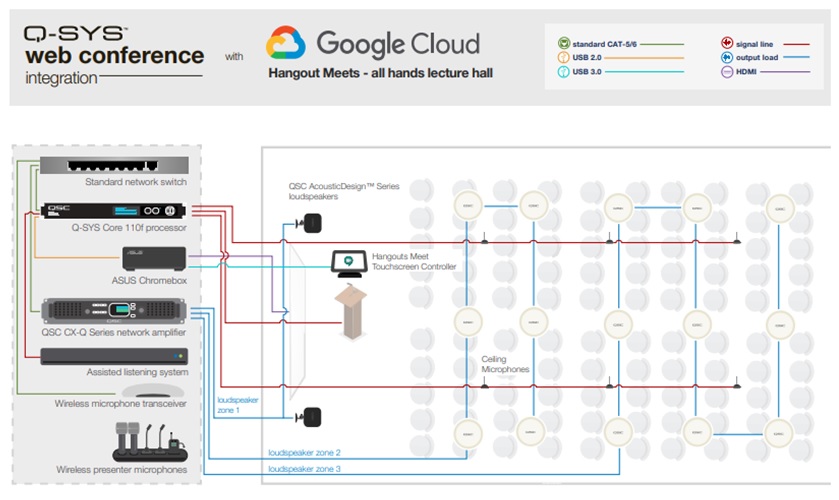Click the 'USB 2.0' legend label
839x500 pixels.
pos(587,58)
